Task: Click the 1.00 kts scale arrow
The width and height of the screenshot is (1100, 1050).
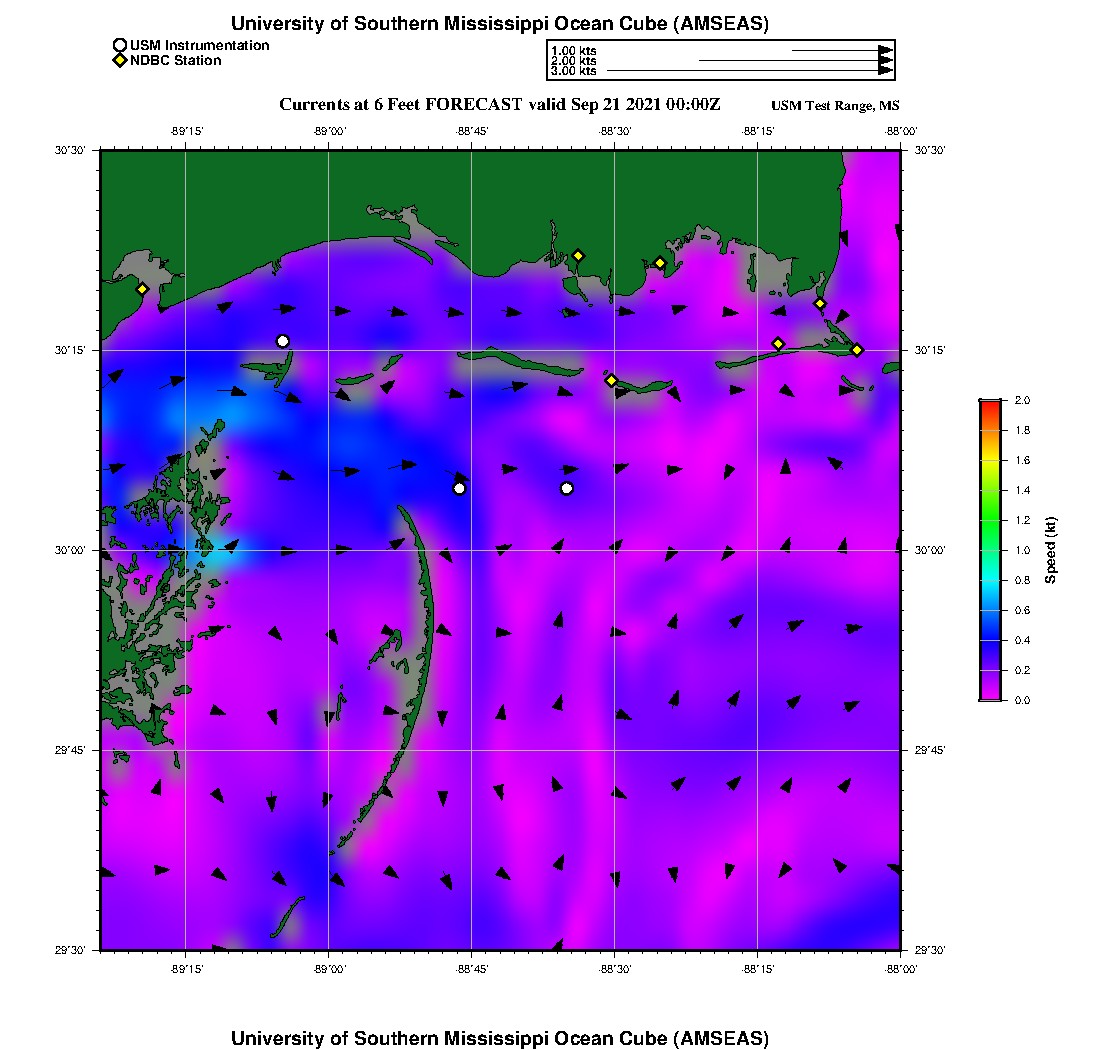Action: click(x=843, y=51)
